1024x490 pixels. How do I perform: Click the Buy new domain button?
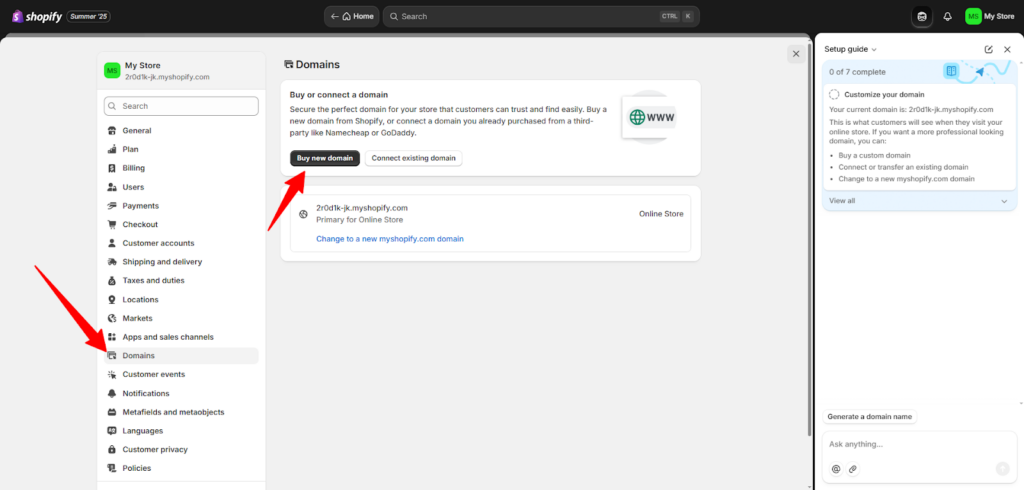coord(324,158)
